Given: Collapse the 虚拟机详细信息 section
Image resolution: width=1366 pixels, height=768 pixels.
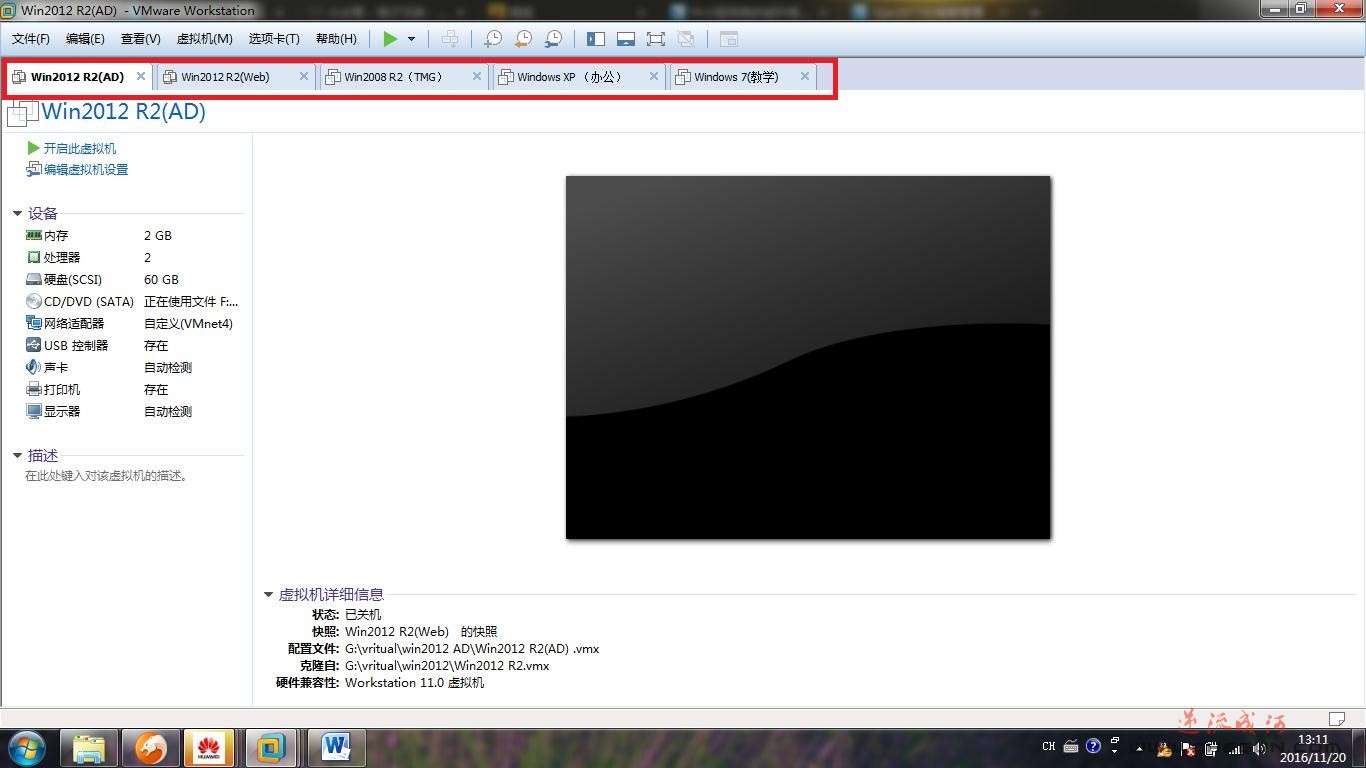Looking at the screenshot, I should (268, 594).
